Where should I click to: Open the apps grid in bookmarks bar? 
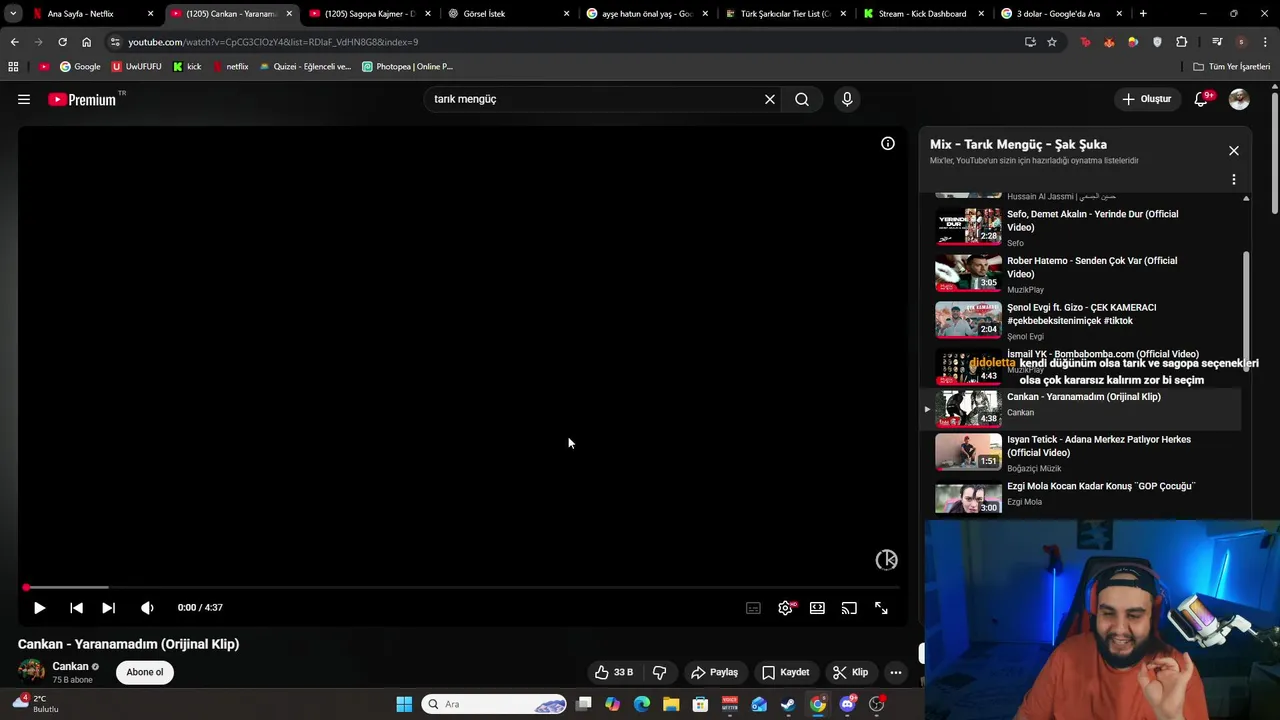[x=13, y=67]
